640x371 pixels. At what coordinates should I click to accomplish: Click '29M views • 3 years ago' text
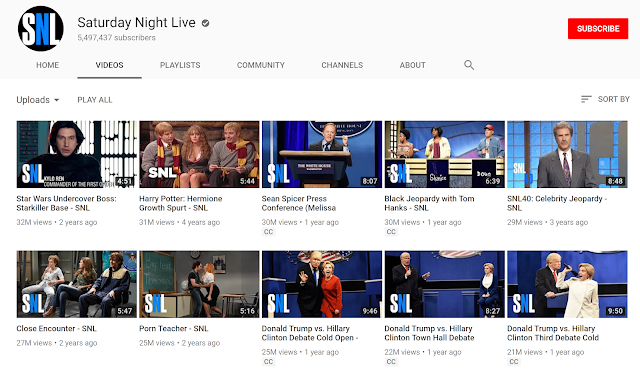coord(547,222)
